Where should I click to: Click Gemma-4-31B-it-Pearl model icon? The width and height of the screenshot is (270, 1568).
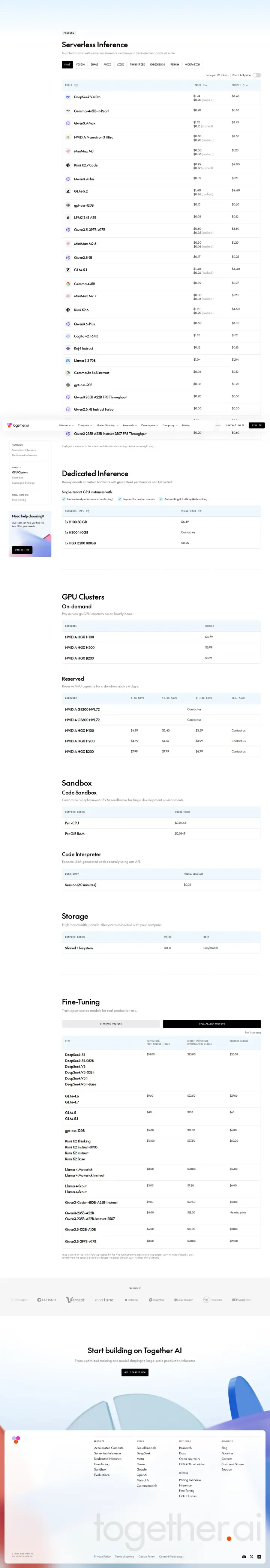point(68,111)
